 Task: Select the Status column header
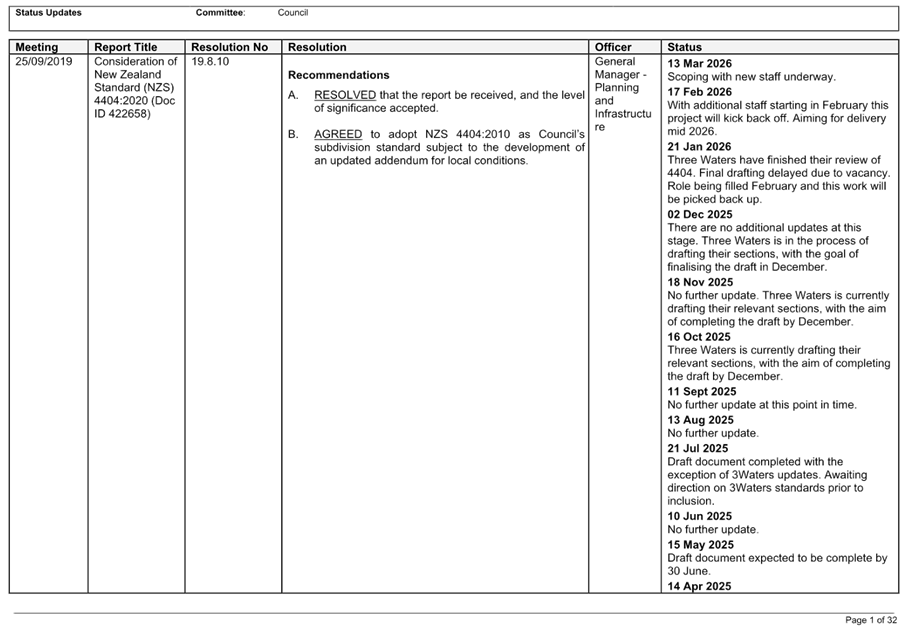pyautogui.click(x=684, y=47)
